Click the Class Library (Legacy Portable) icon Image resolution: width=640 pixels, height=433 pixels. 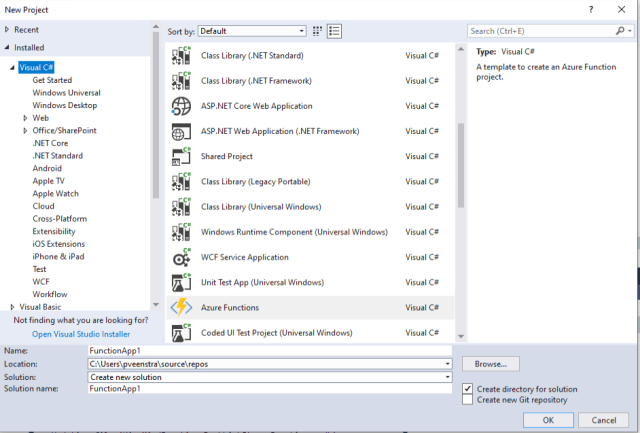(181, 182)
